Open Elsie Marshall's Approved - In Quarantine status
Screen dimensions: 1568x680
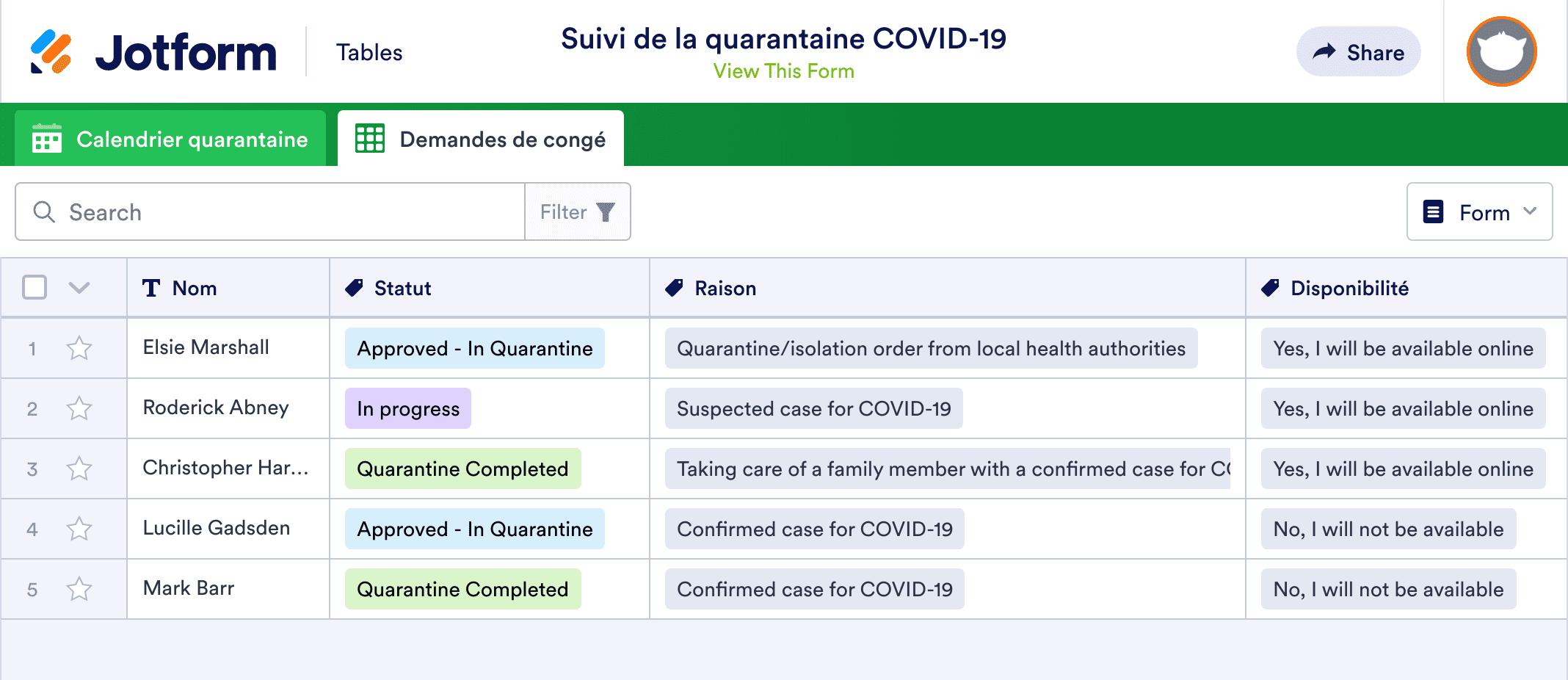[x=474, y=348]
